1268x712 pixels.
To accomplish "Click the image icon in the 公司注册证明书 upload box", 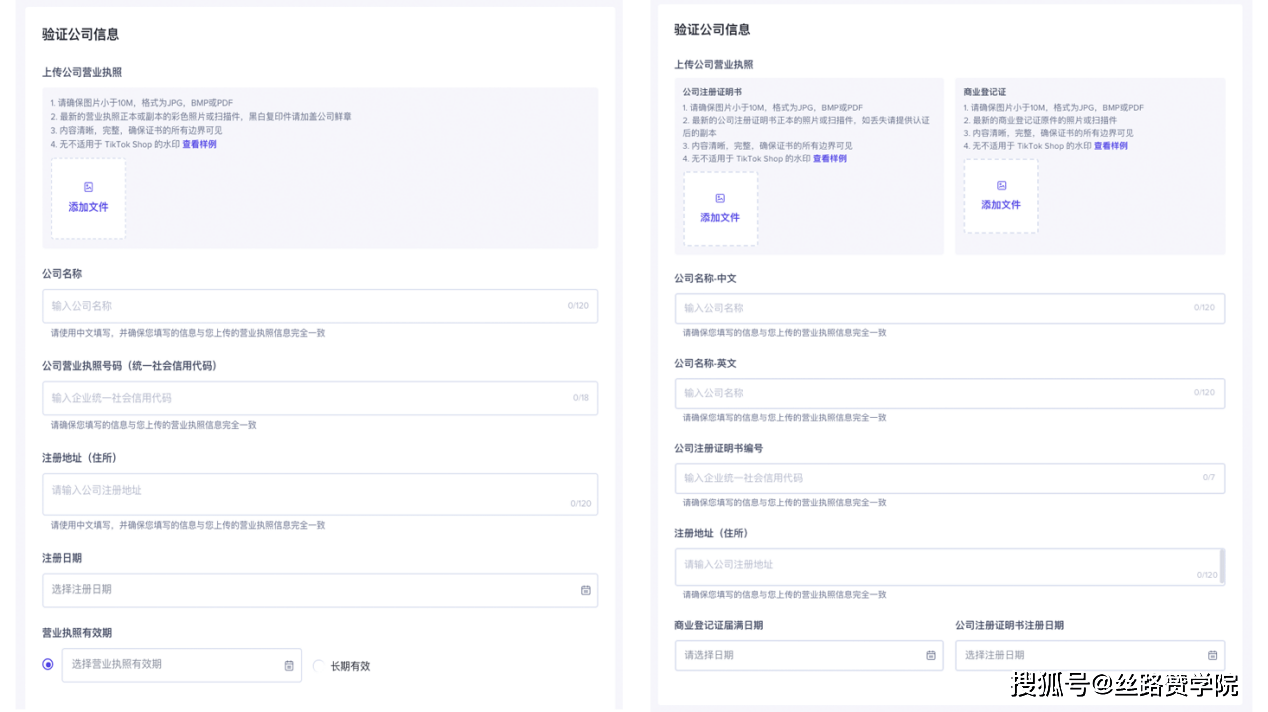I will [720, 198].
